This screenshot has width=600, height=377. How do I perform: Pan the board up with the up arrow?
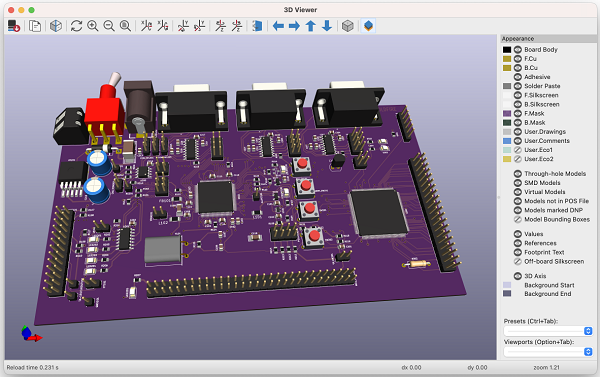coord(311,26)
